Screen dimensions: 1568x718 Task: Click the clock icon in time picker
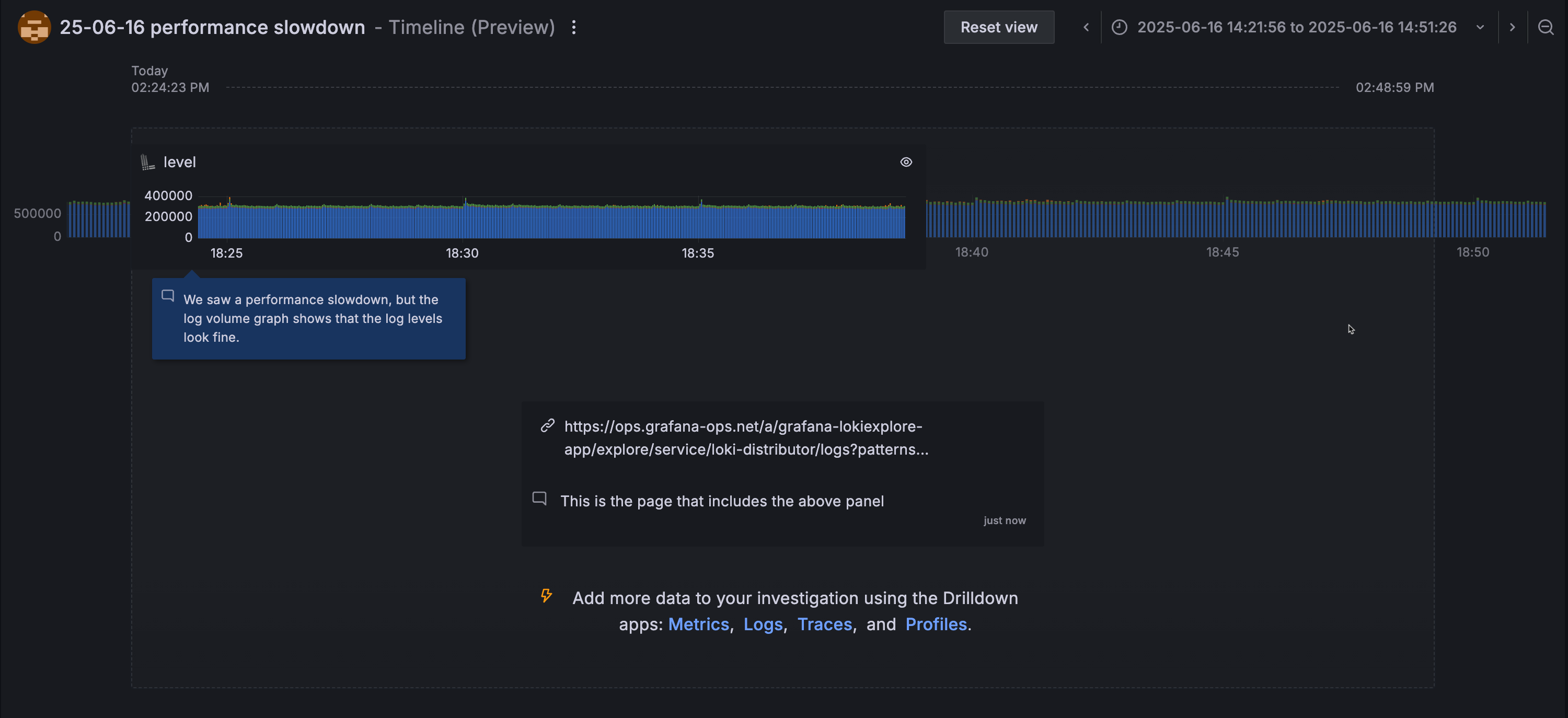coord(1119,27)
